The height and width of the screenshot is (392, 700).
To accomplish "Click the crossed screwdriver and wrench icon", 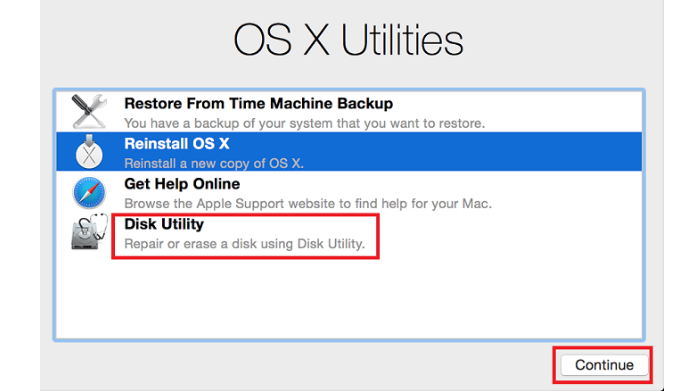I will [89, 112].
